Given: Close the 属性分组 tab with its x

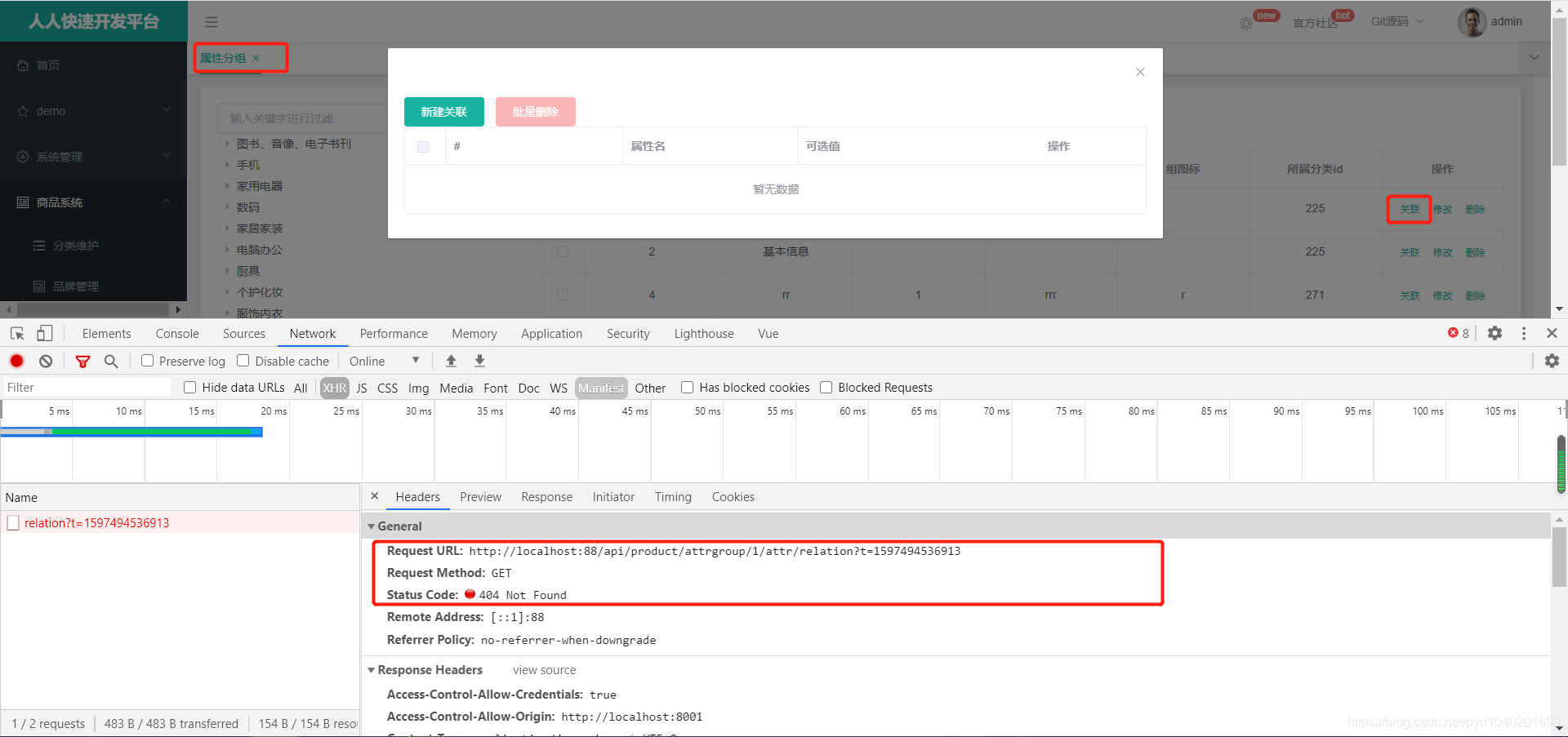Looking at the screenshot, I should (x=256, y=58).
